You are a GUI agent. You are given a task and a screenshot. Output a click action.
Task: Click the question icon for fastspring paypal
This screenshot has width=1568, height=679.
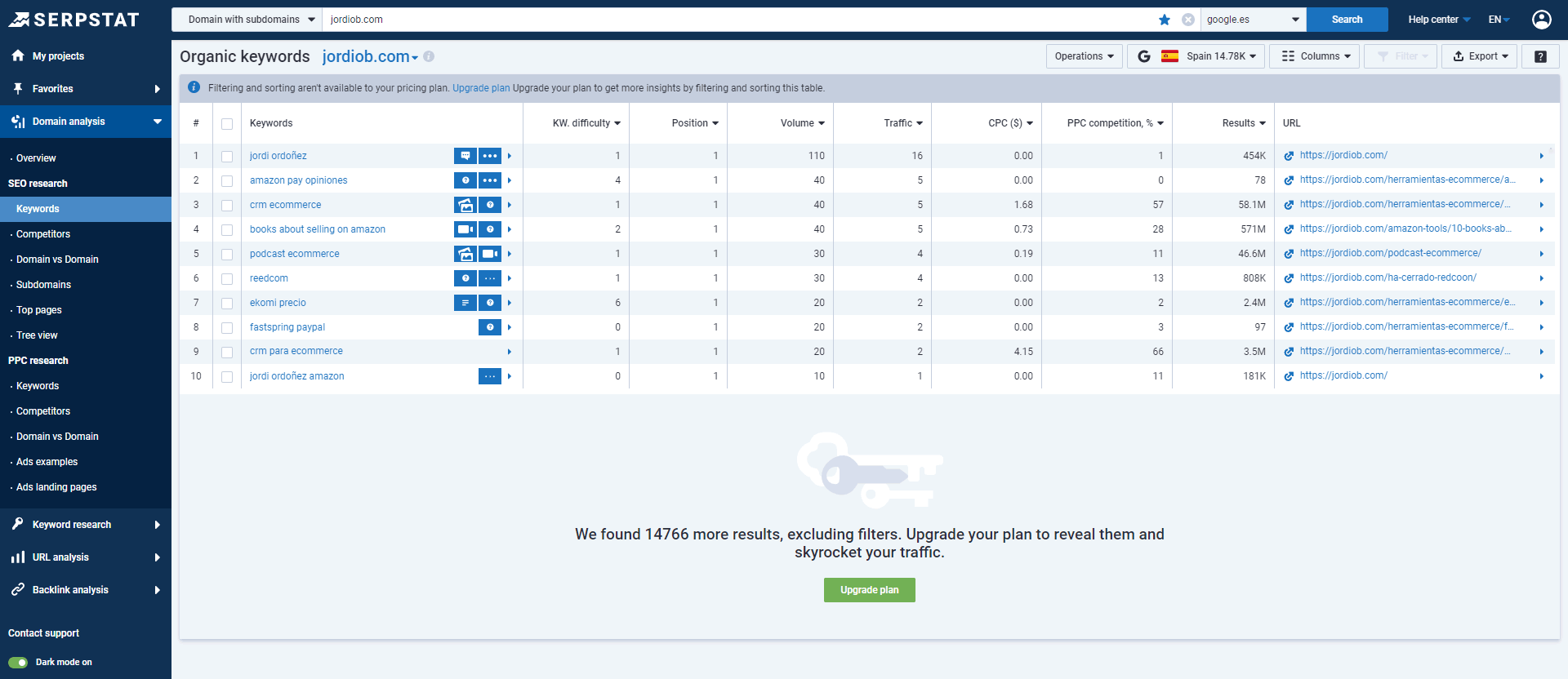coord(490,327)
